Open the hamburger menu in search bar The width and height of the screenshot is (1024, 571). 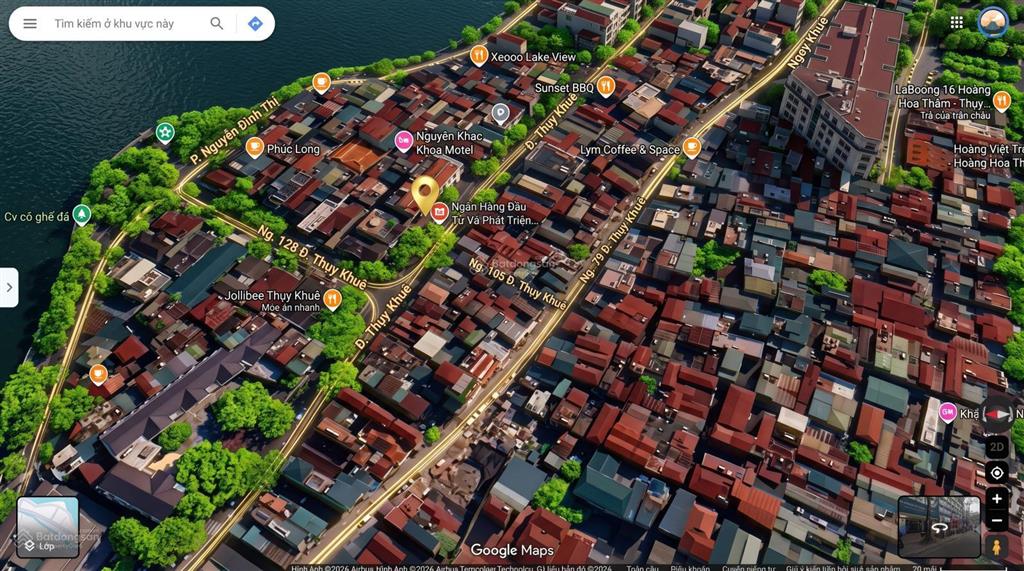[x=30, y=24]
